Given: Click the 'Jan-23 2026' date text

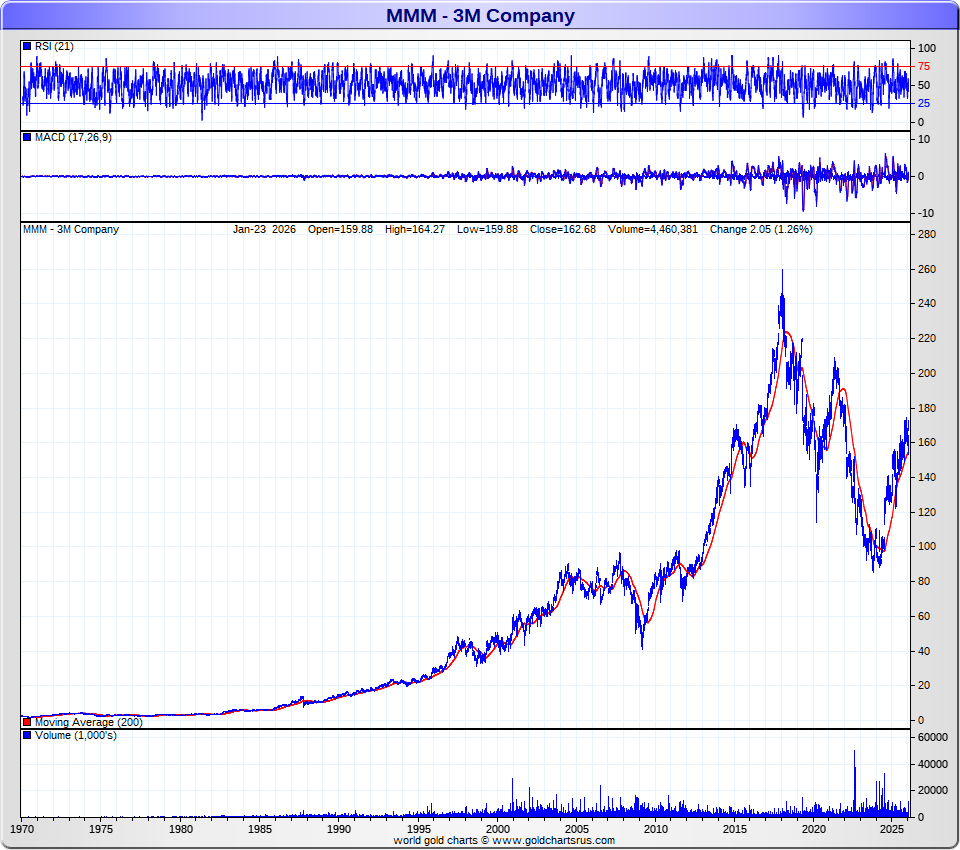Looking at the screenshot, I should (x=264, y=229).
